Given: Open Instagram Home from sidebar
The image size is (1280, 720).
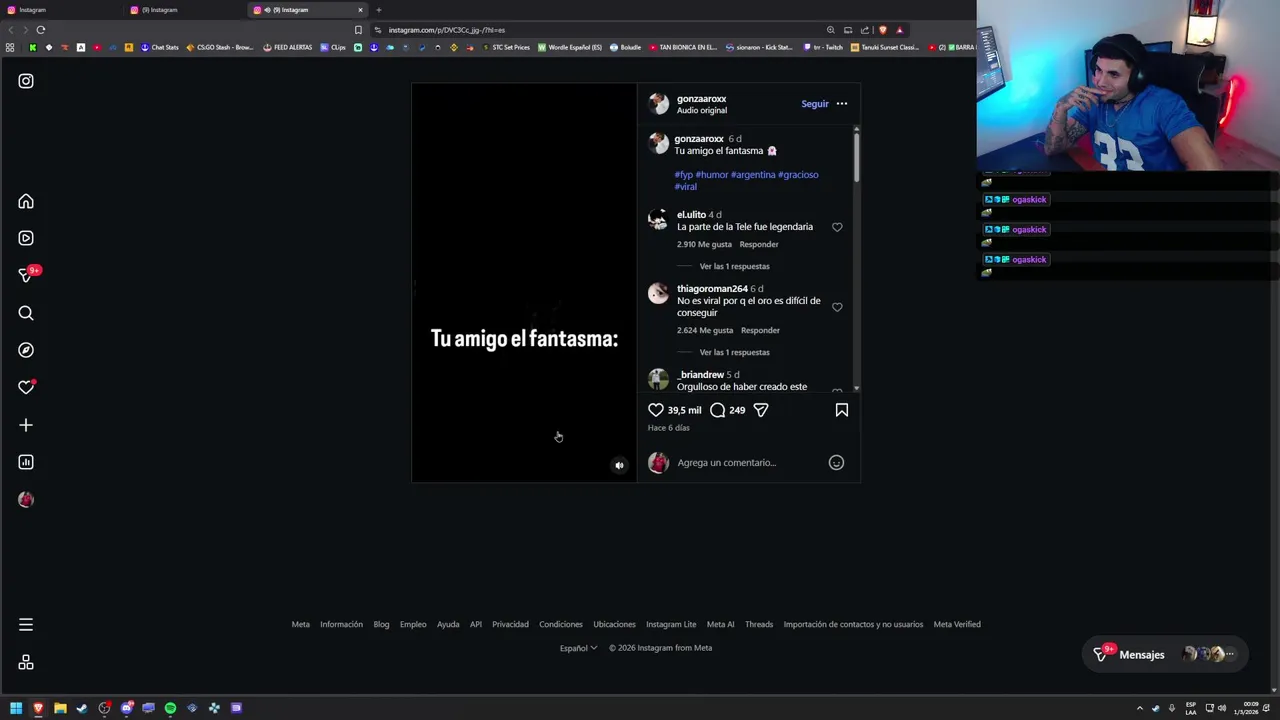Looking at the screenshot, I should point(26,201).
